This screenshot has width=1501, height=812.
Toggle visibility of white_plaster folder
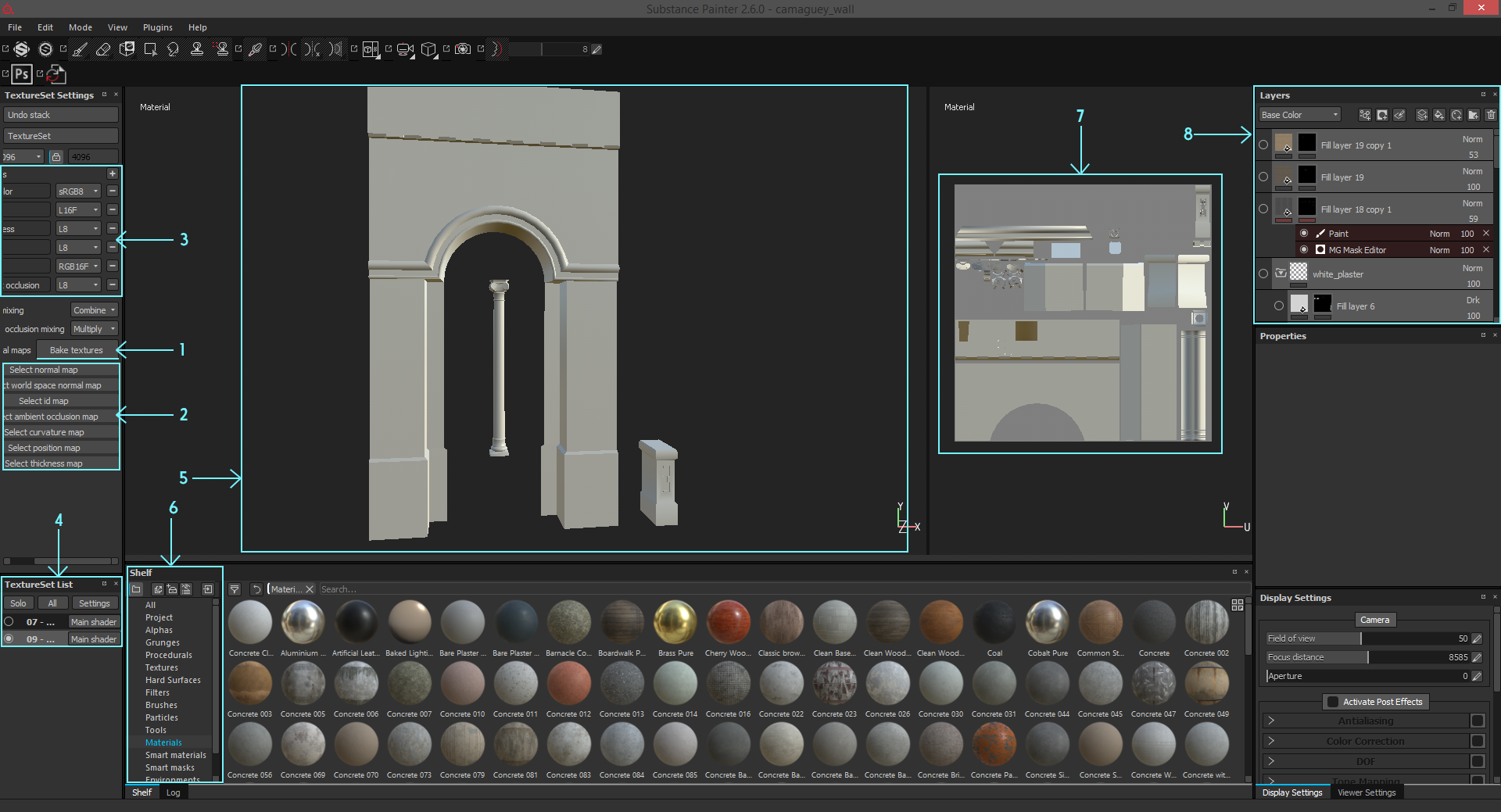coord(1263,274)
